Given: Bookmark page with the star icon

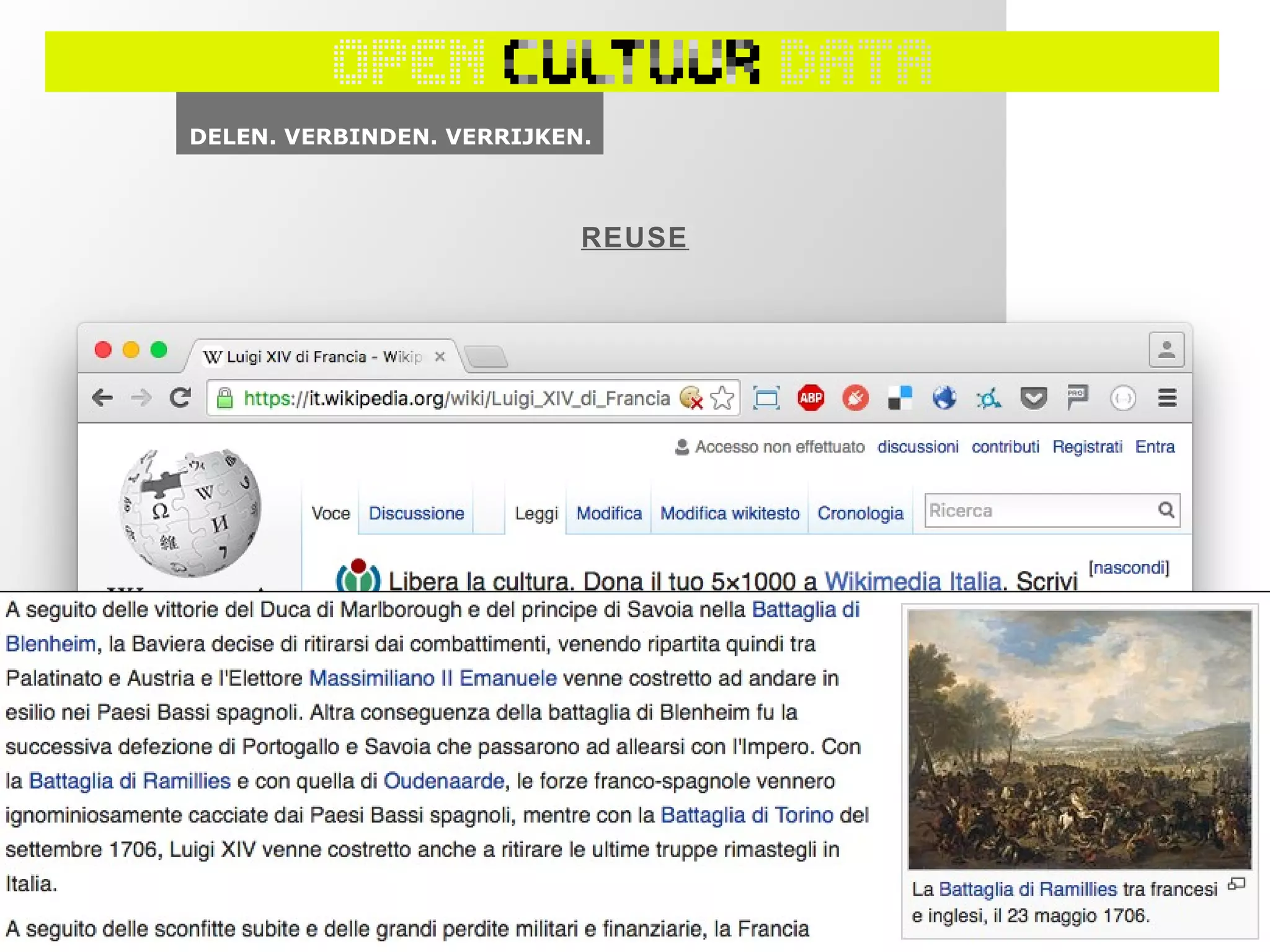Looking at the screenshot, I should coord(722,398).
